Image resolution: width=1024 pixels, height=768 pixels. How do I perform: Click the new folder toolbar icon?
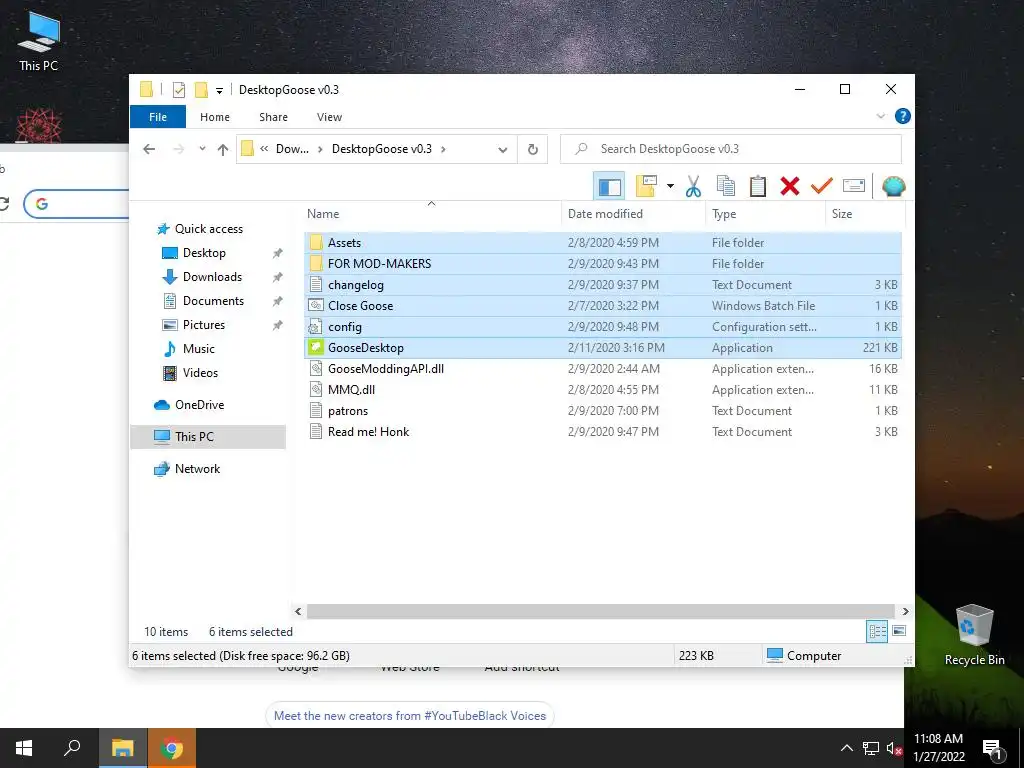click(x=646, y=186)
